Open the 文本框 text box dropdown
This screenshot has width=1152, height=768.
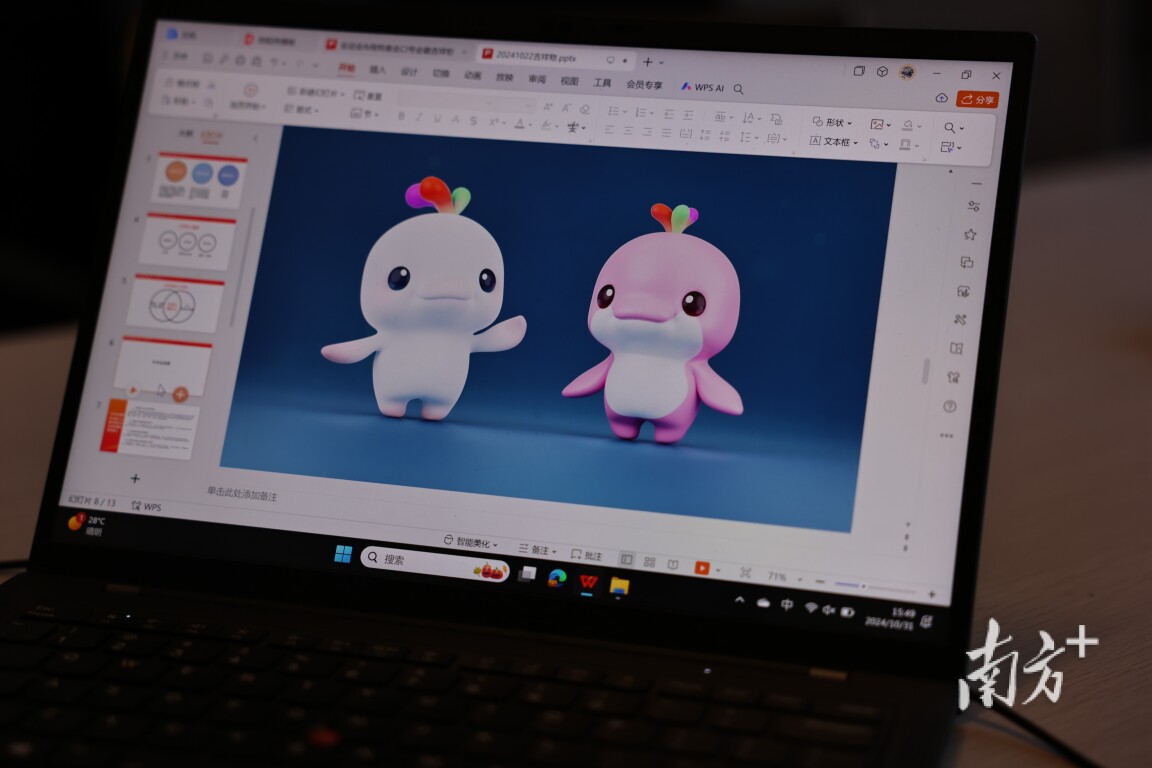pyautogui.click(x=834, y=142)
